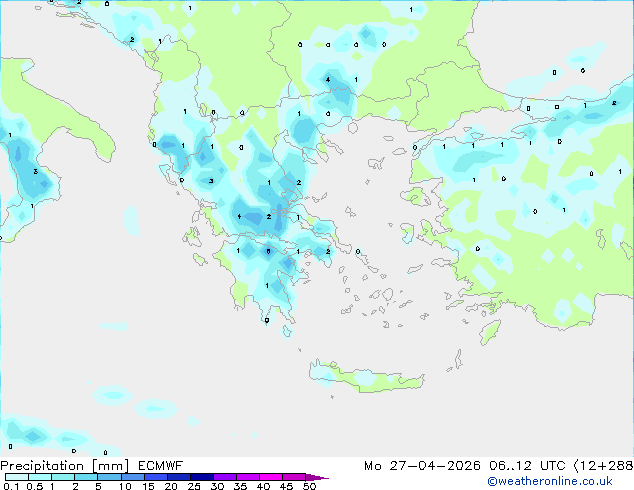Open the weatheronline.co.uk copyright link
The width and height of the screenshot is (634, 490).
pyautogui.click(x=550, y=481)
